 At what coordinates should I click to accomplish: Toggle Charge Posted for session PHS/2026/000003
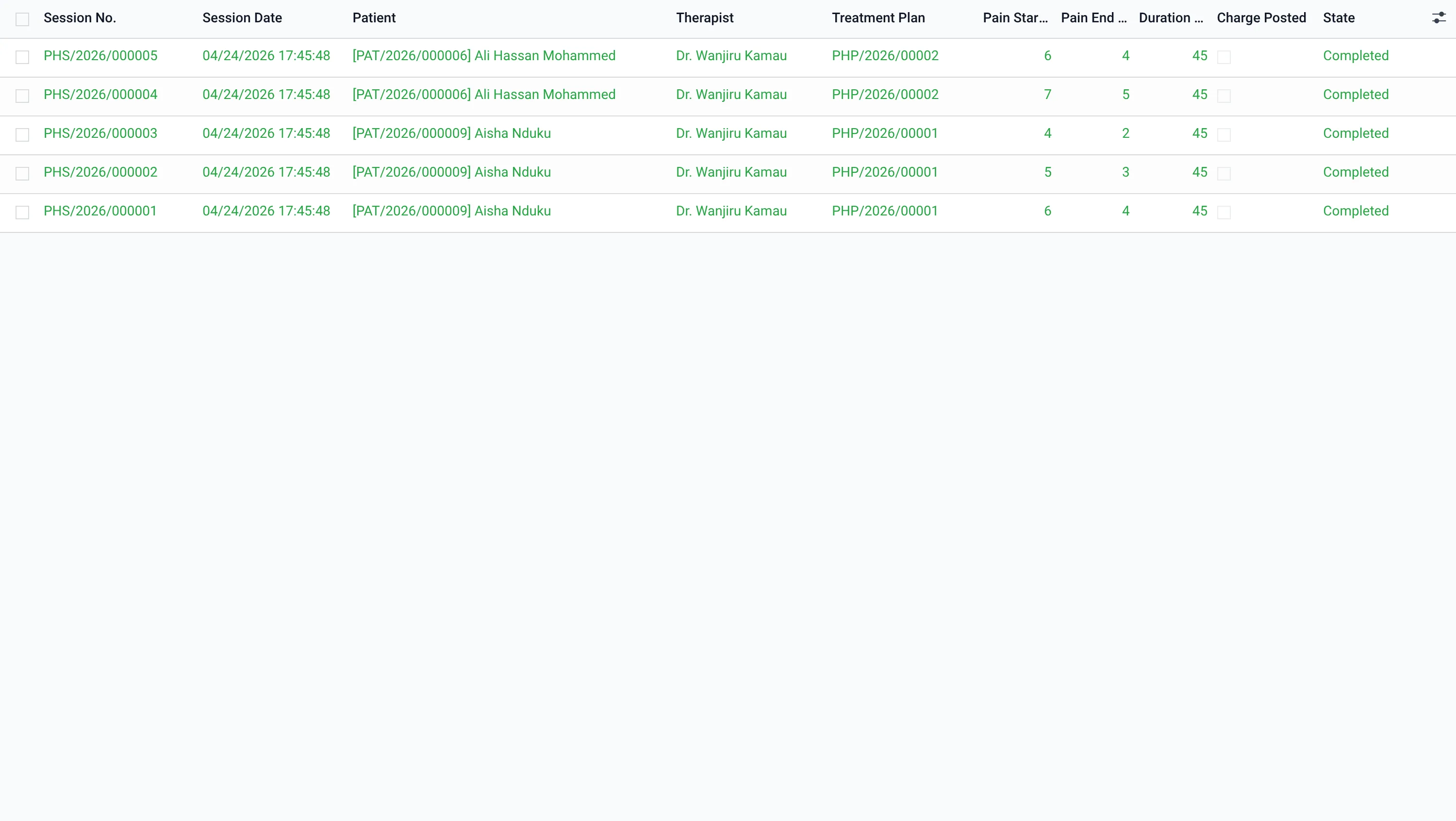tap(1224, 134)
